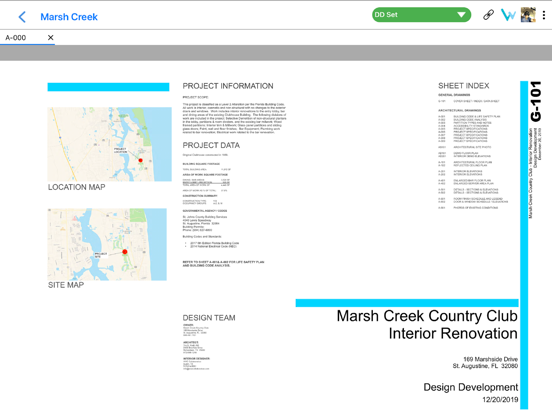Open the three-dot more options menu
Viewport: 552px width, 414px height.
tap(544, 15)
